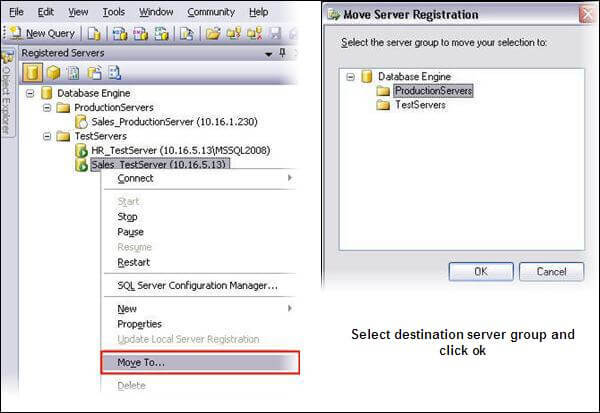Close the Move Server Registration dialog
The height and width of the screenshot is (413, 600).
pyautogui.click(x=586, y=15)
